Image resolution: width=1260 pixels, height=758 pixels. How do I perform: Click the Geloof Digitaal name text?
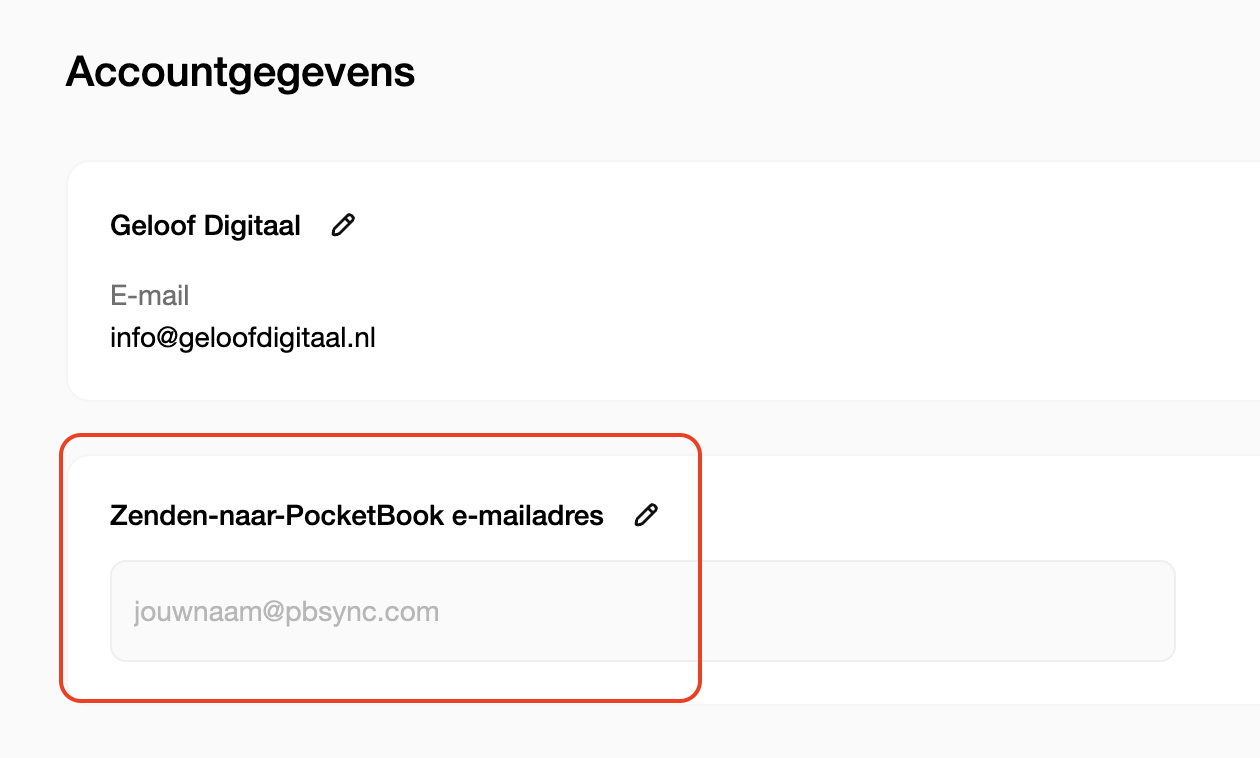tap(205, 226)
